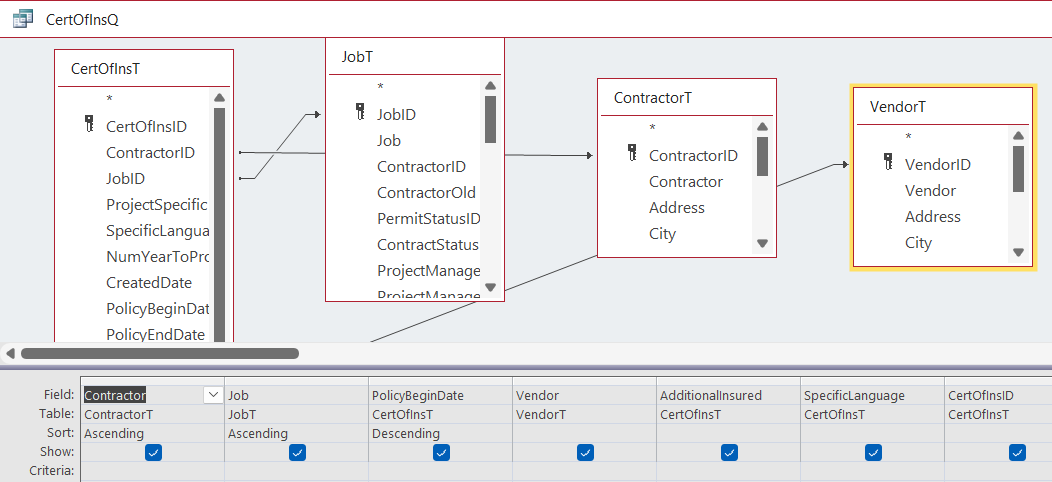Click the VendorT table cell under Vendor
This screenshot has width=1052, height=482.
pos(584,415)
